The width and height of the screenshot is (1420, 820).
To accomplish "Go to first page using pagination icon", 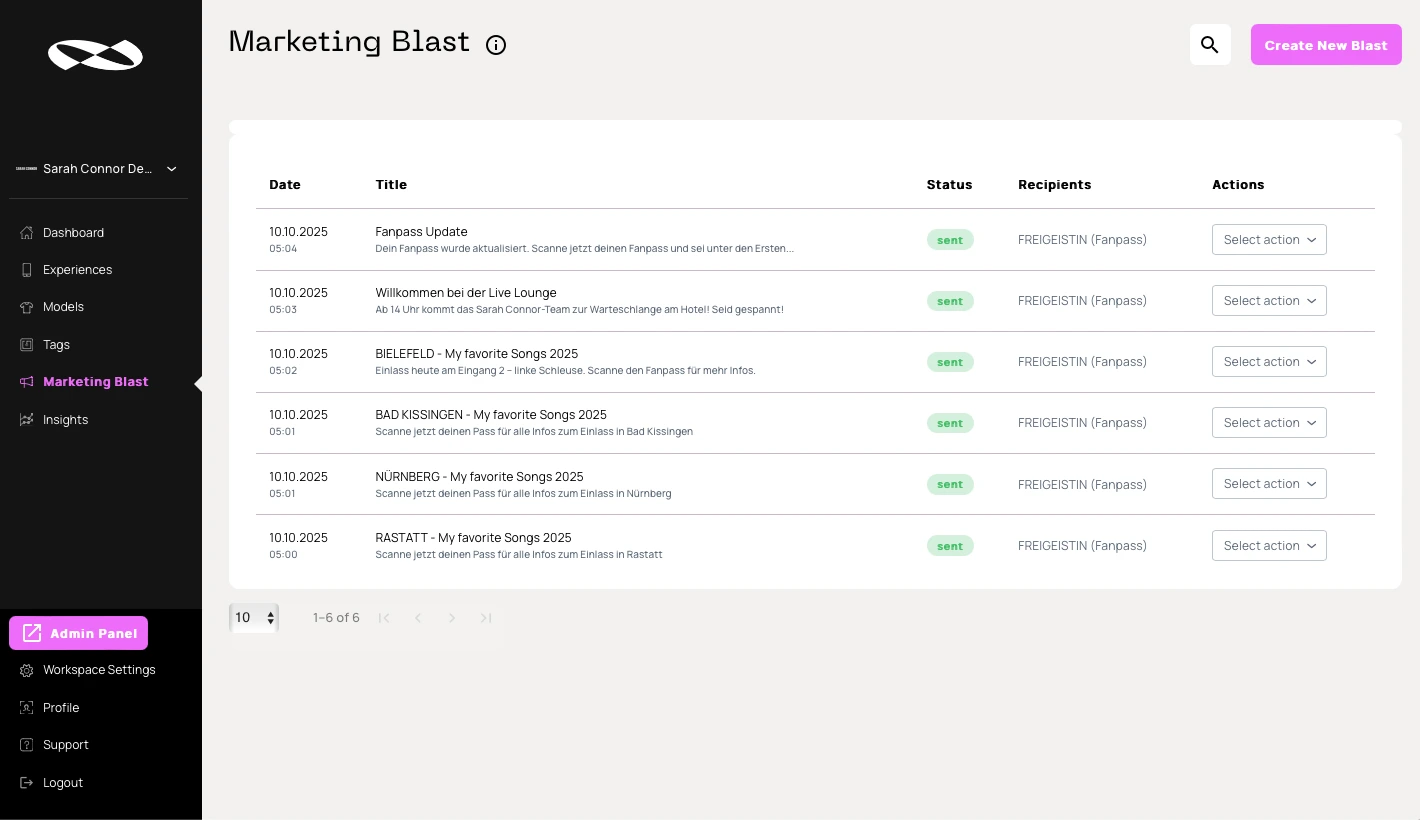I will [x=384, y=618].
